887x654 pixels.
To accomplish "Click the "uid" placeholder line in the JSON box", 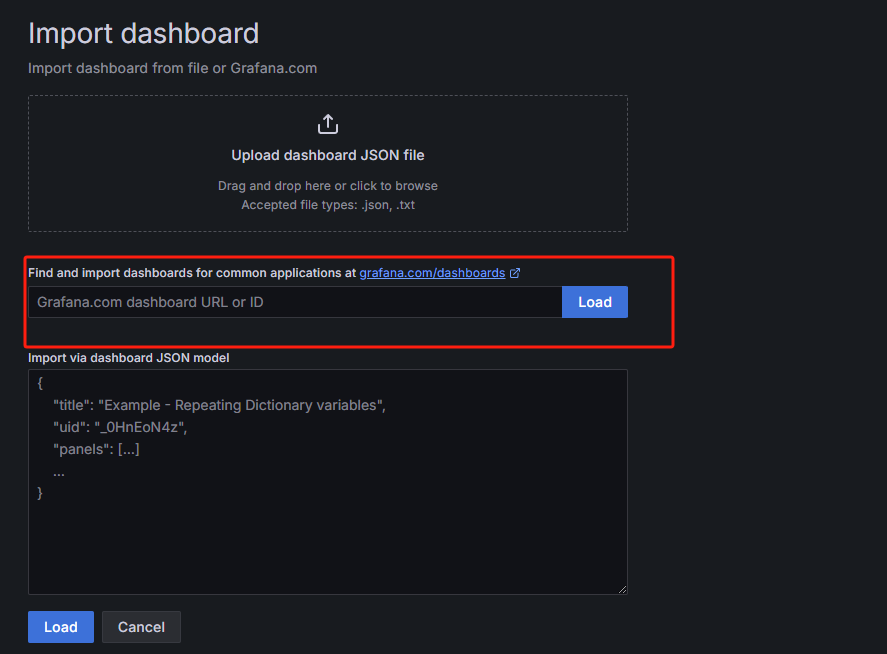I will [x=120, y=427].
